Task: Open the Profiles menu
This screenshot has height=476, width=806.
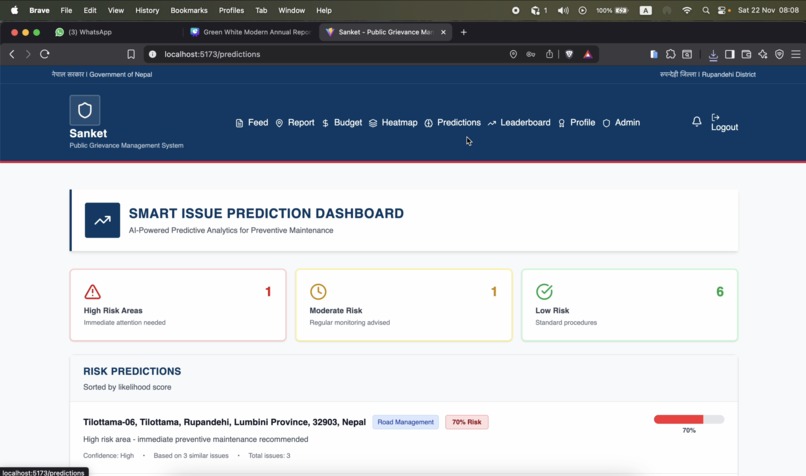Action: [x=231, y=10]
